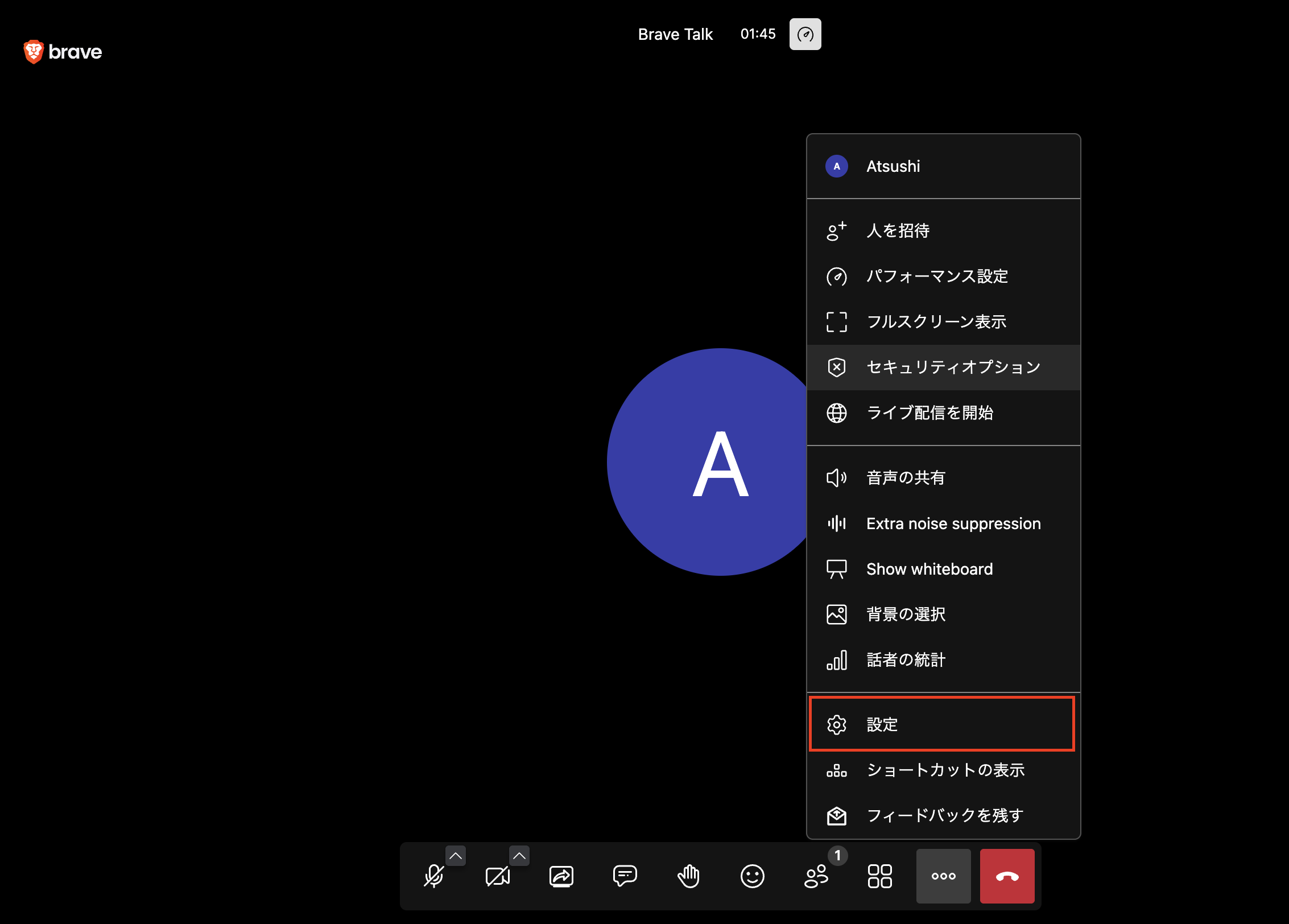Open パフォーマンス設定 from the menu

pos(944,277)
